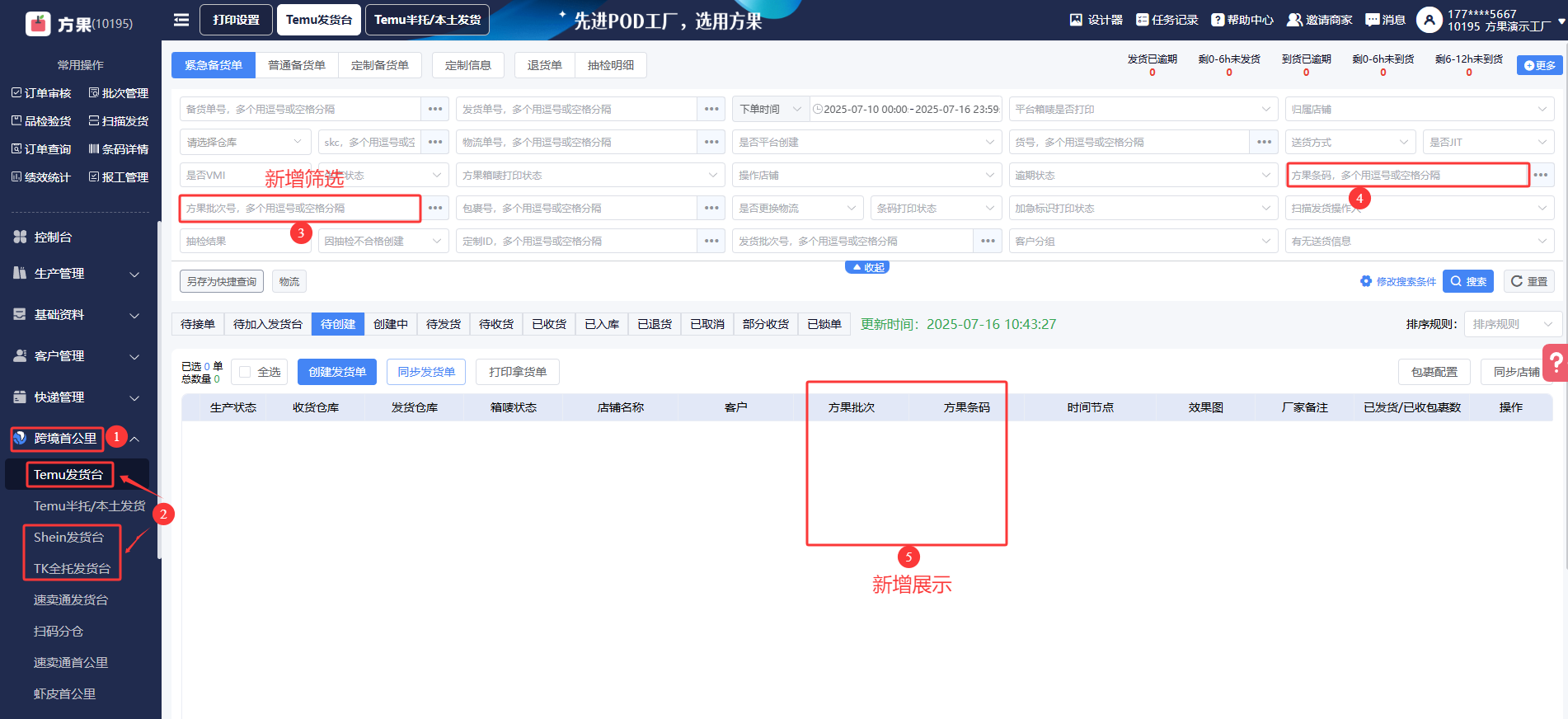The width and height of the screenshot is (1568, 719).
Task: Click the ellipsis next to 发货单号 field
Action: 711,109
